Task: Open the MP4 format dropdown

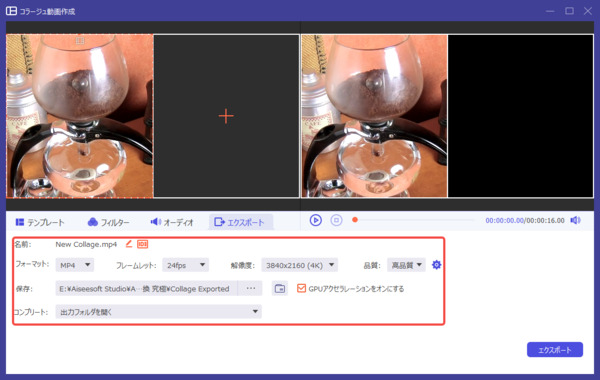Action: 75,265
